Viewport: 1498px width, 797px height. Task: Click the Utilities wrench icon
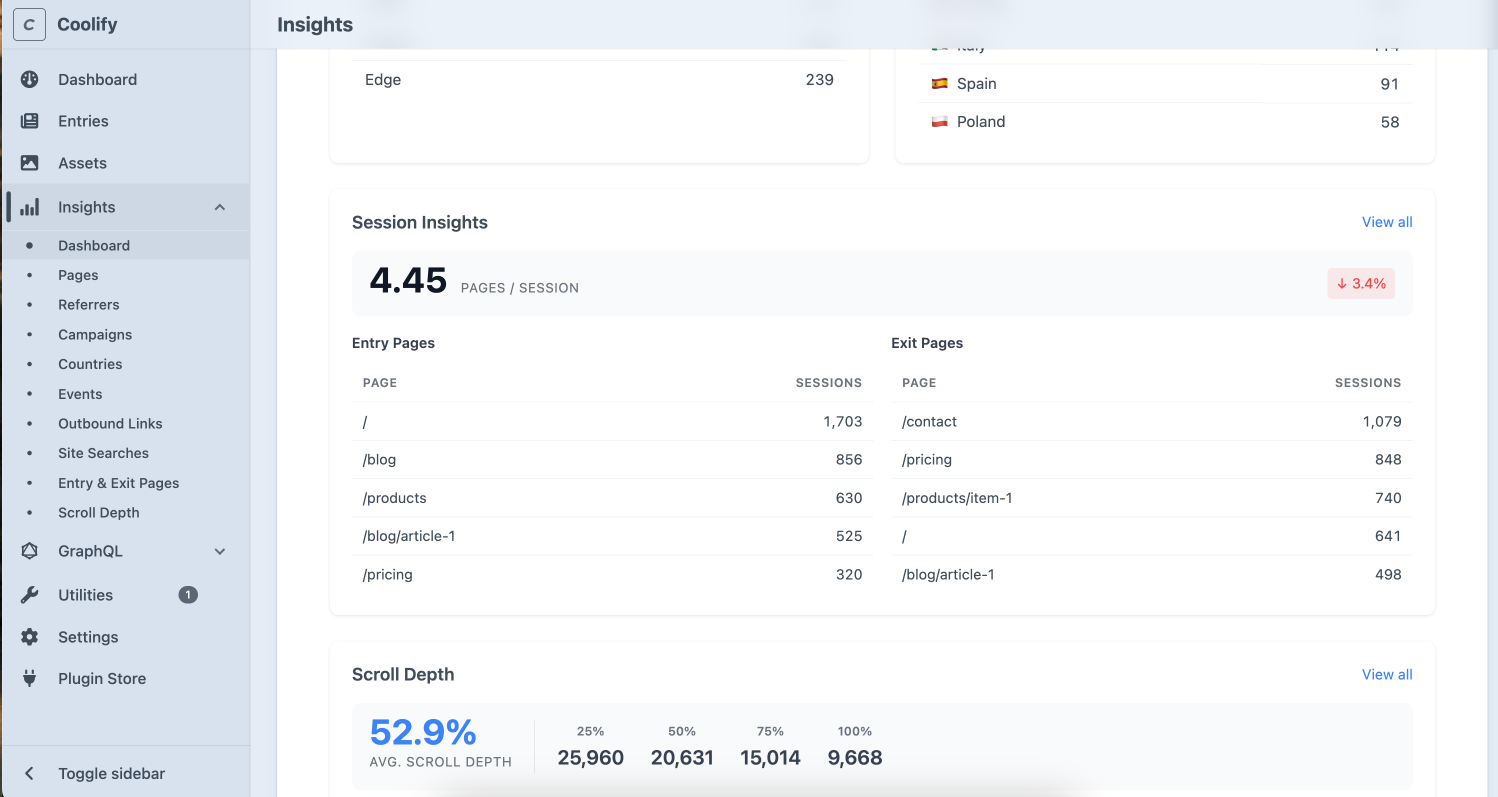coord(29,595)
